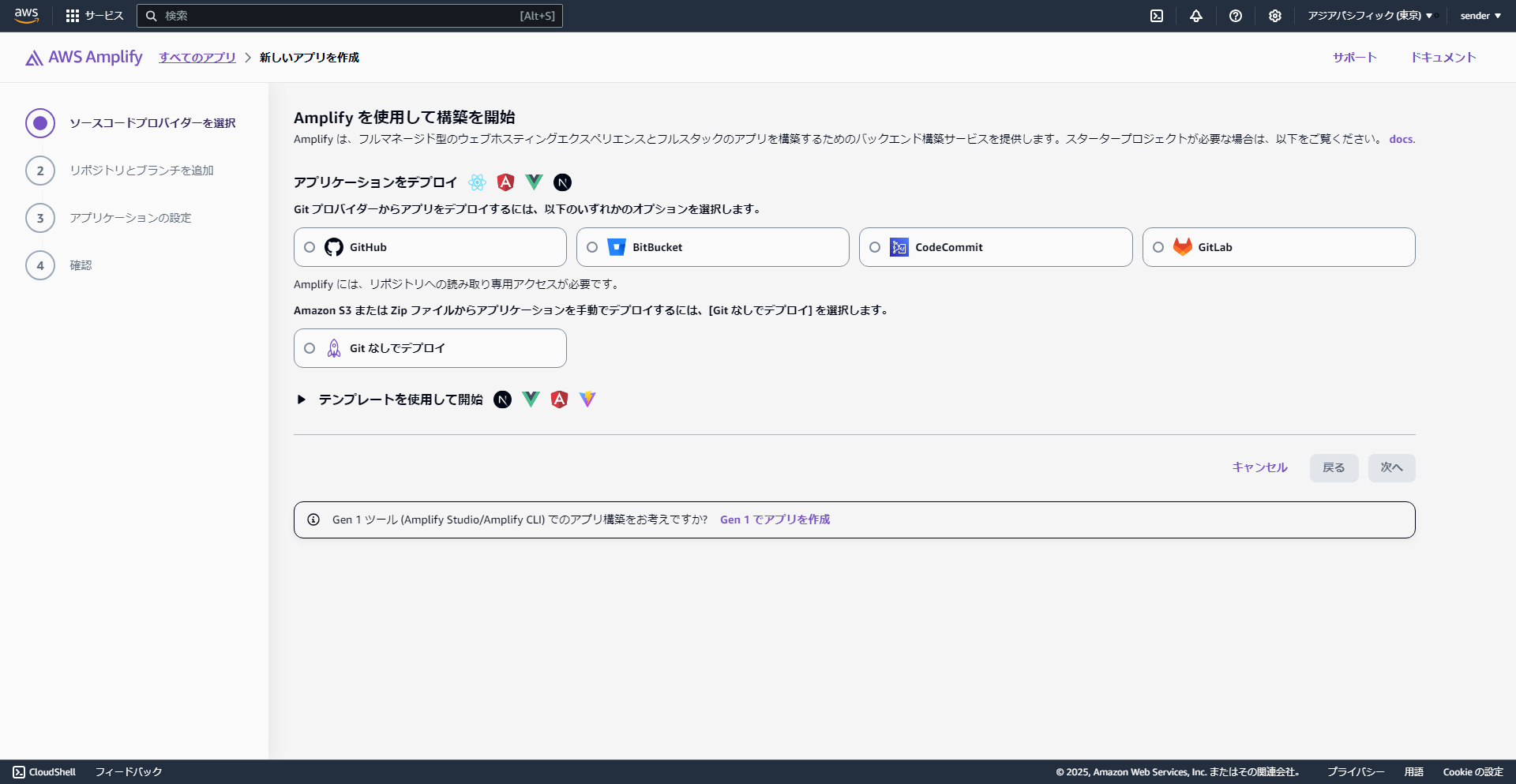Screen dimensions: 1516x784
Task: Select the GitLab radio button
Action: (x=1158, y=247)
